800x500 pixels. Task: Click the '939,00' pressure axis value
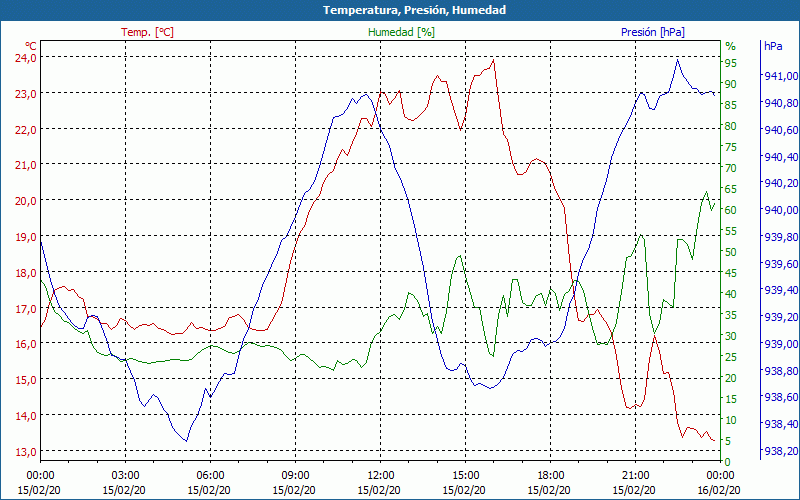781,344
